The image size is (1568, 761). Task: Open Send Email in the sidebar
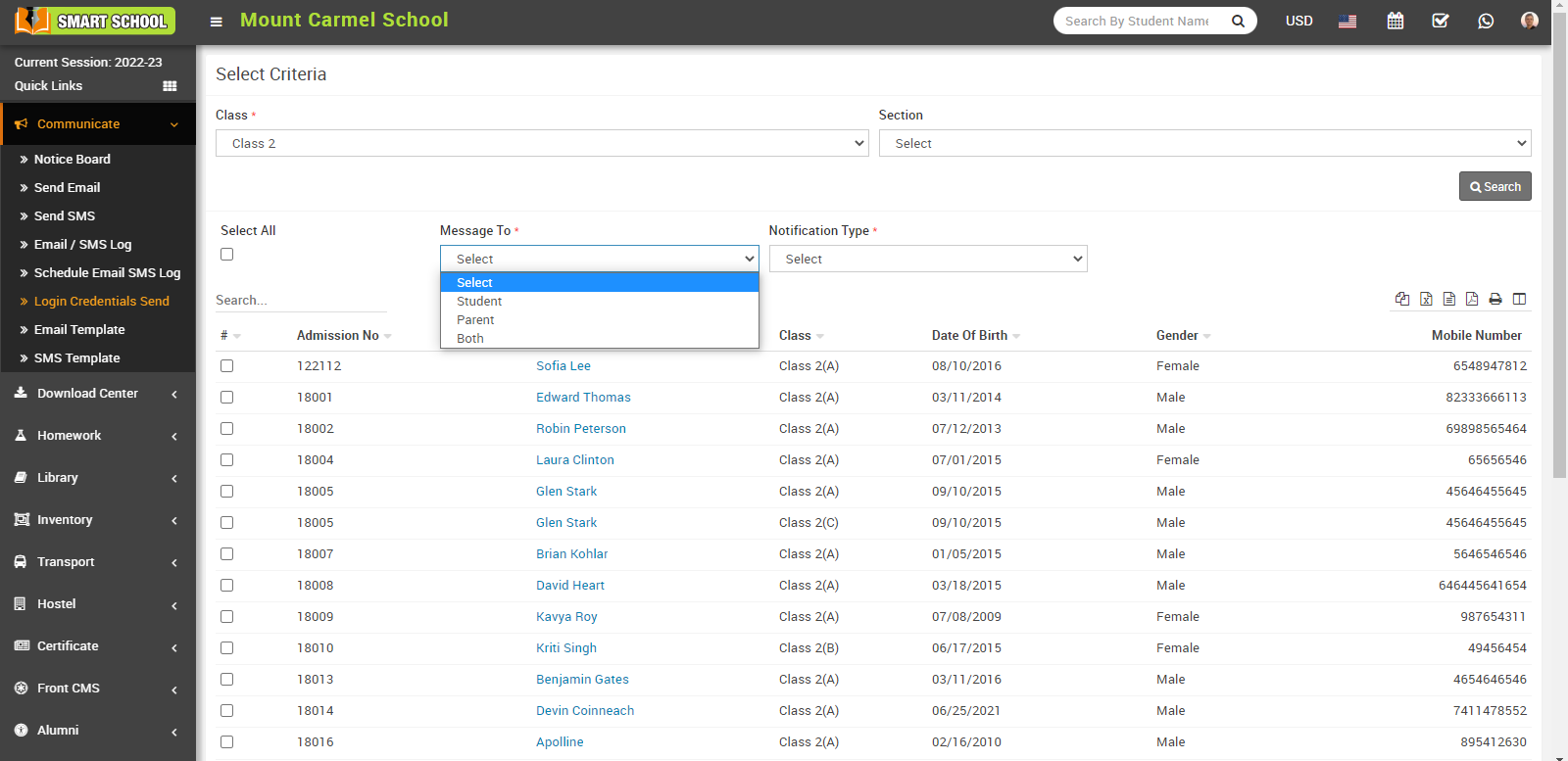coord(67,187)
